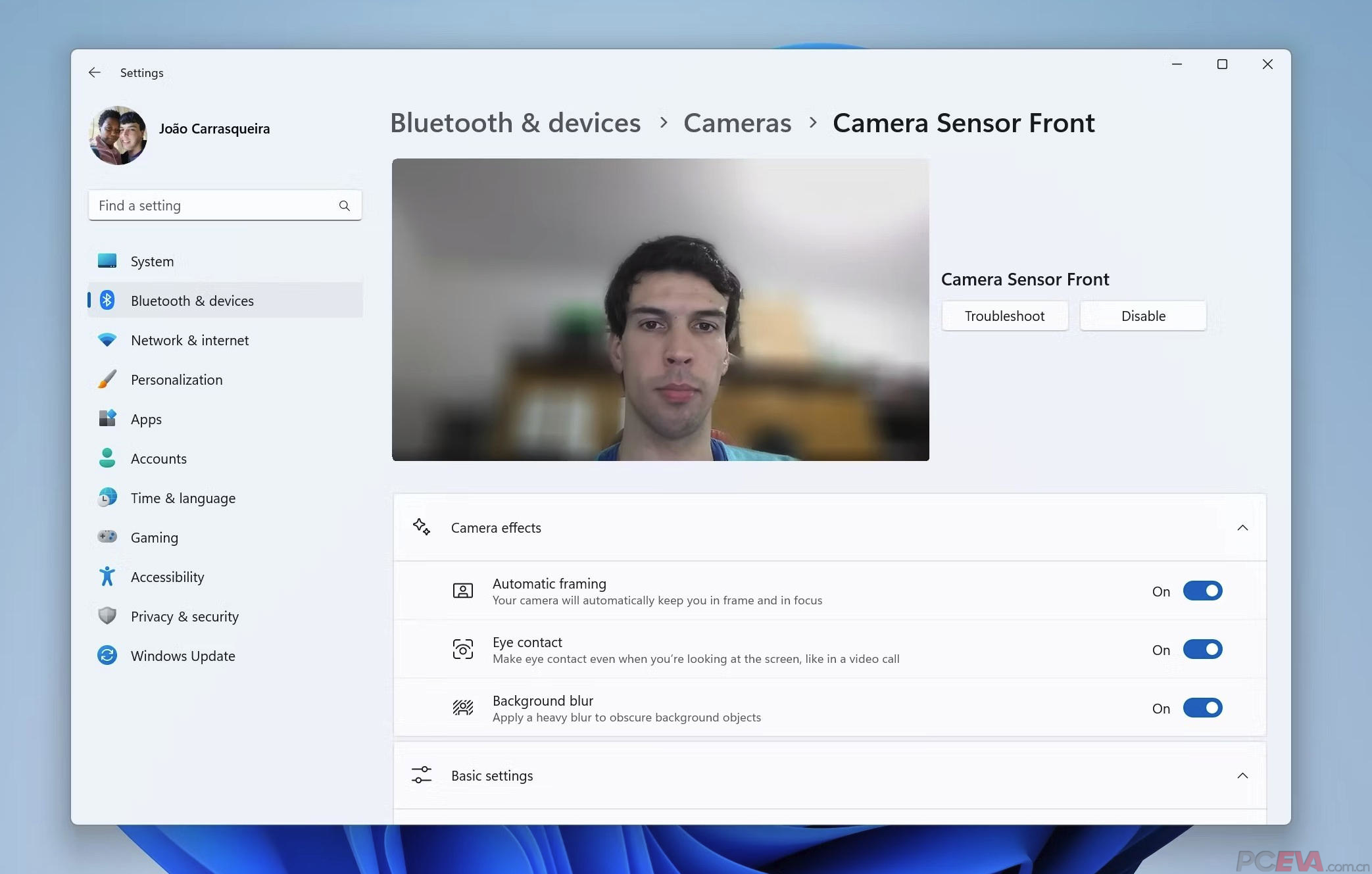
Task: Click the Disable camera button
Action: point(1143,316)
